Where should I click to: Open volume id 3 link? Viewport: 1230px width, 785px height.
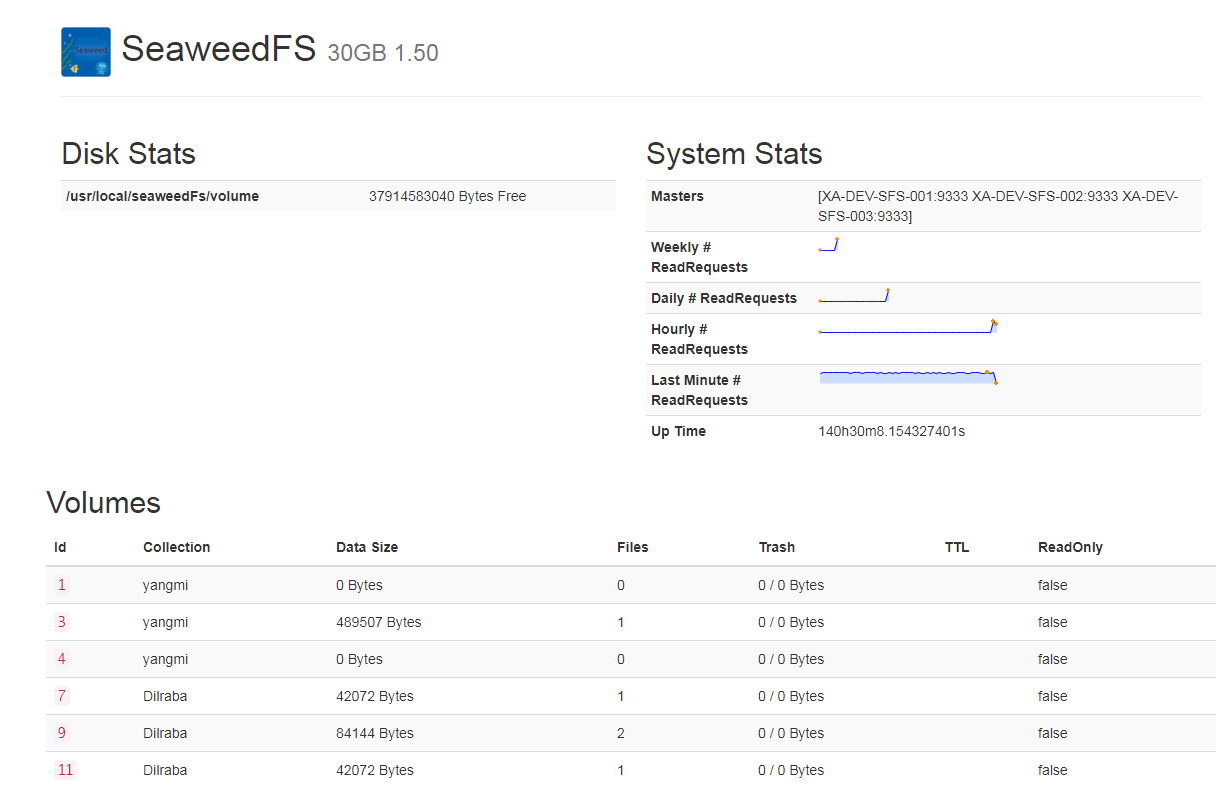62,622
